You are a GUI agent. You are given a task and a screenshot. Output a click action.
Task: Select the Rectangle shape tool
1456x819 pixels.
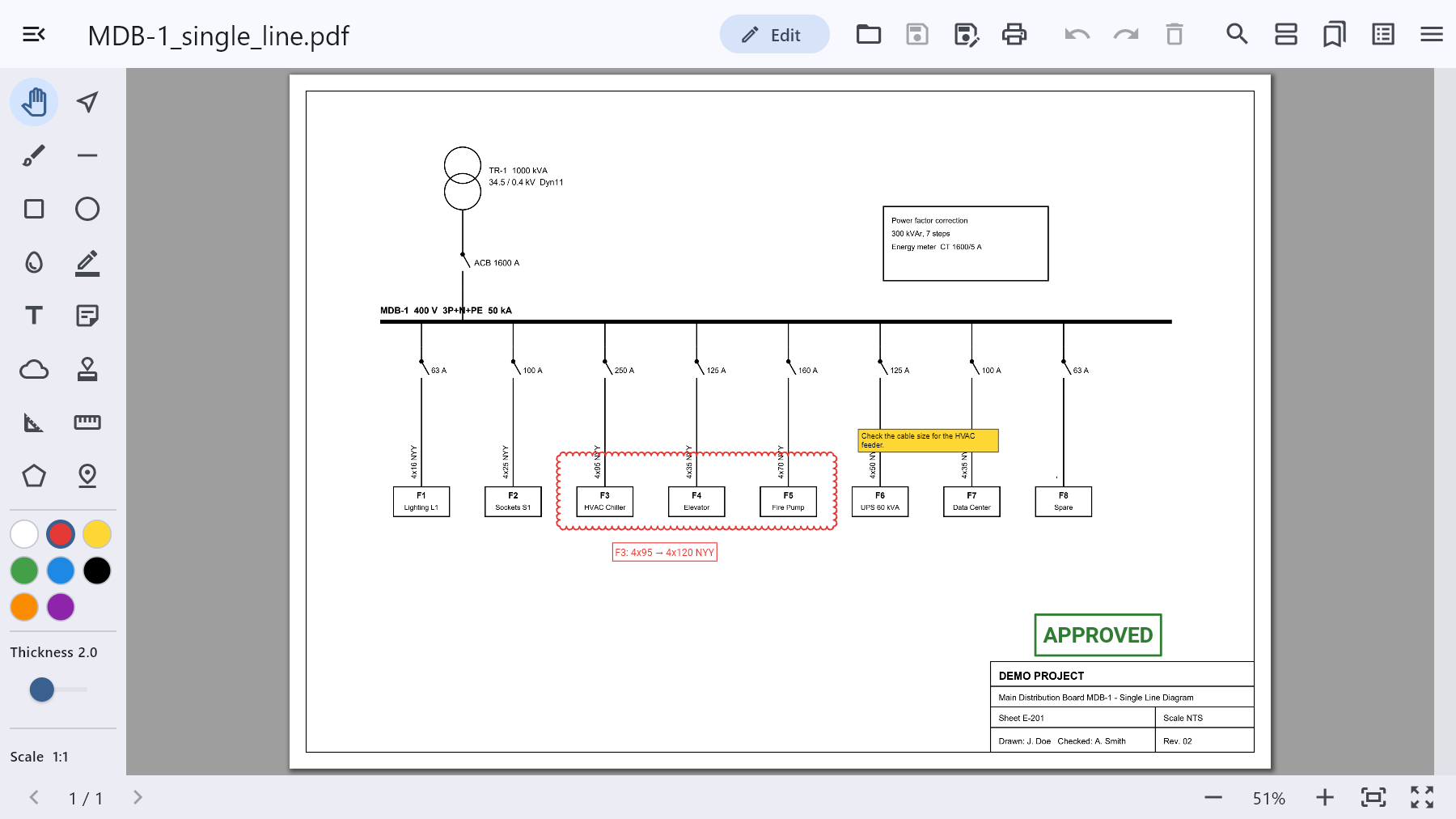tap(34, 209)
